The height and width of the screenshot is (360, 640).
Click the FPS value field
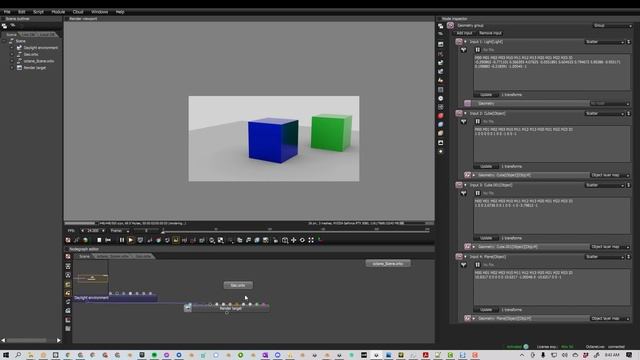tap(93, 231)
